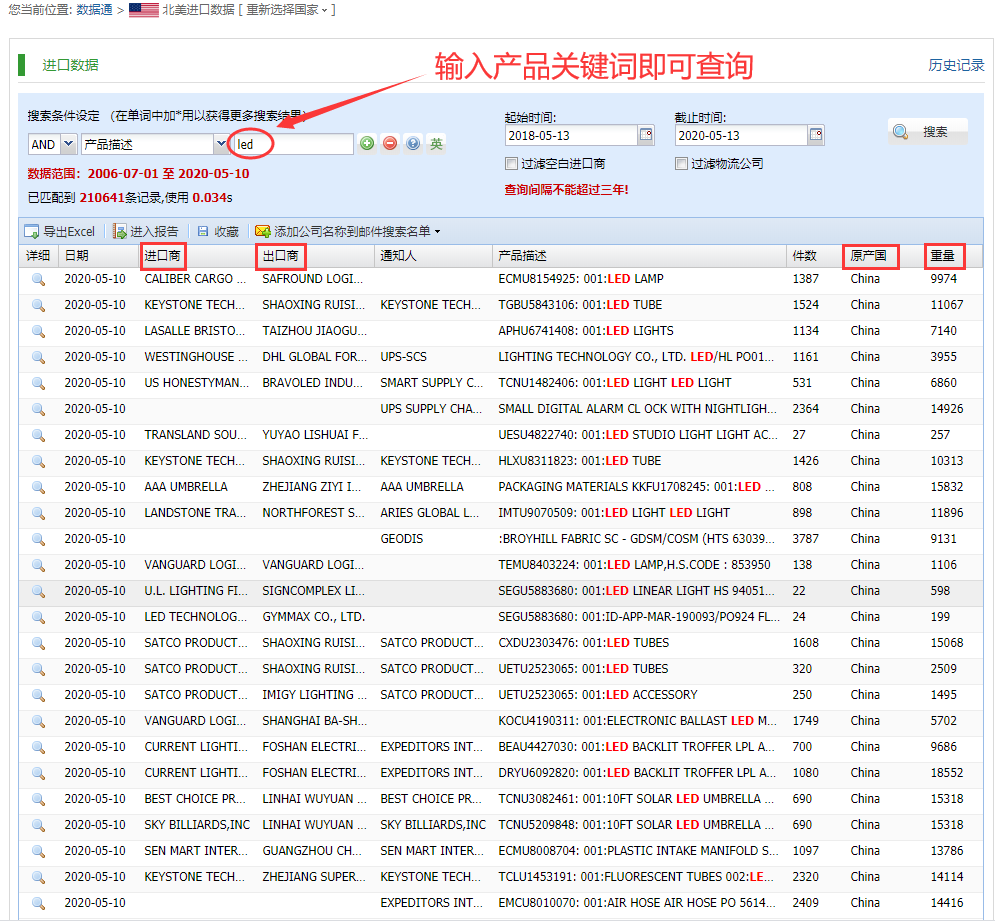Sort by 日期 column header

point(77,256)
